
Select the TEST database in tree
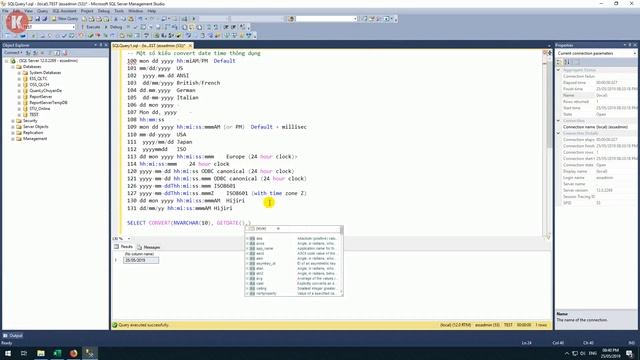point(34,115)
